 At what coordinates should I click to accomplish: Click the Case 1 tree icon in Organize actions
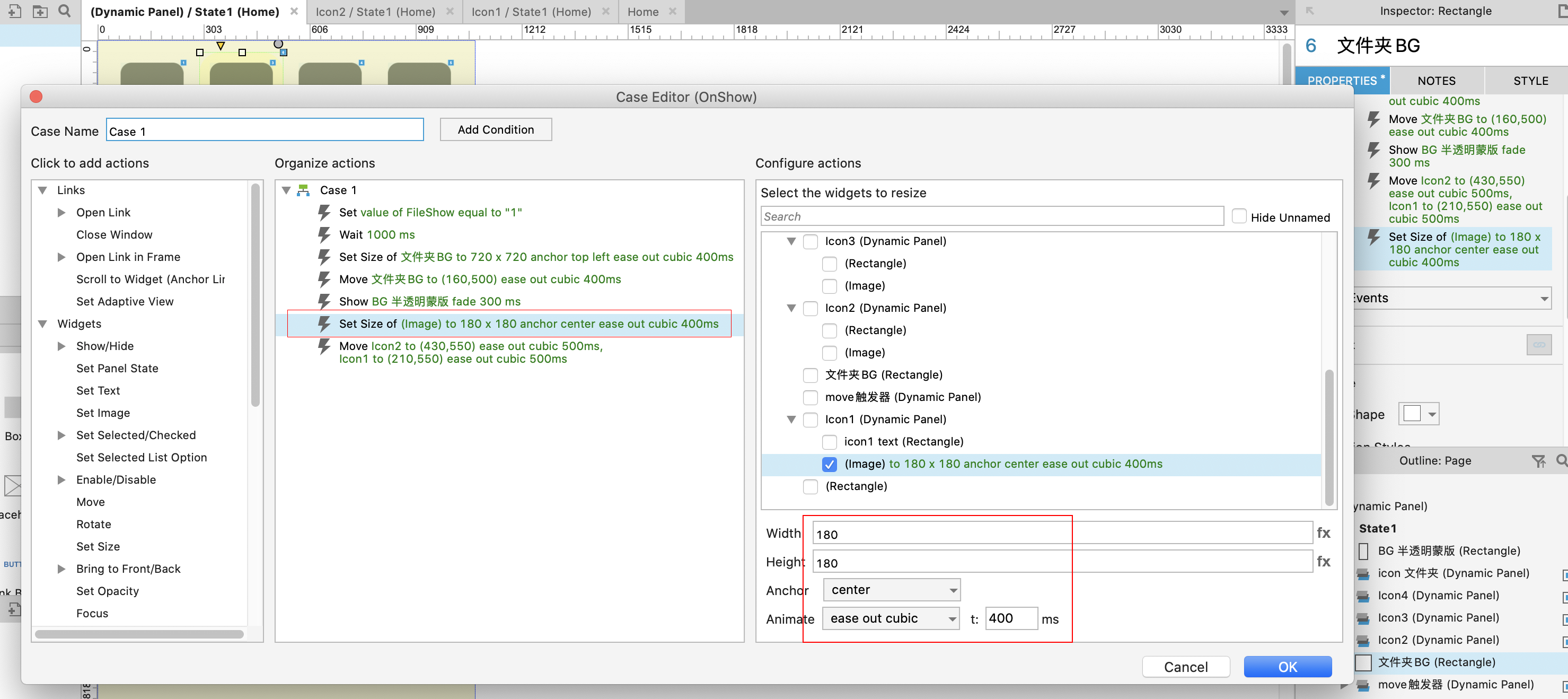pos(303,190)
